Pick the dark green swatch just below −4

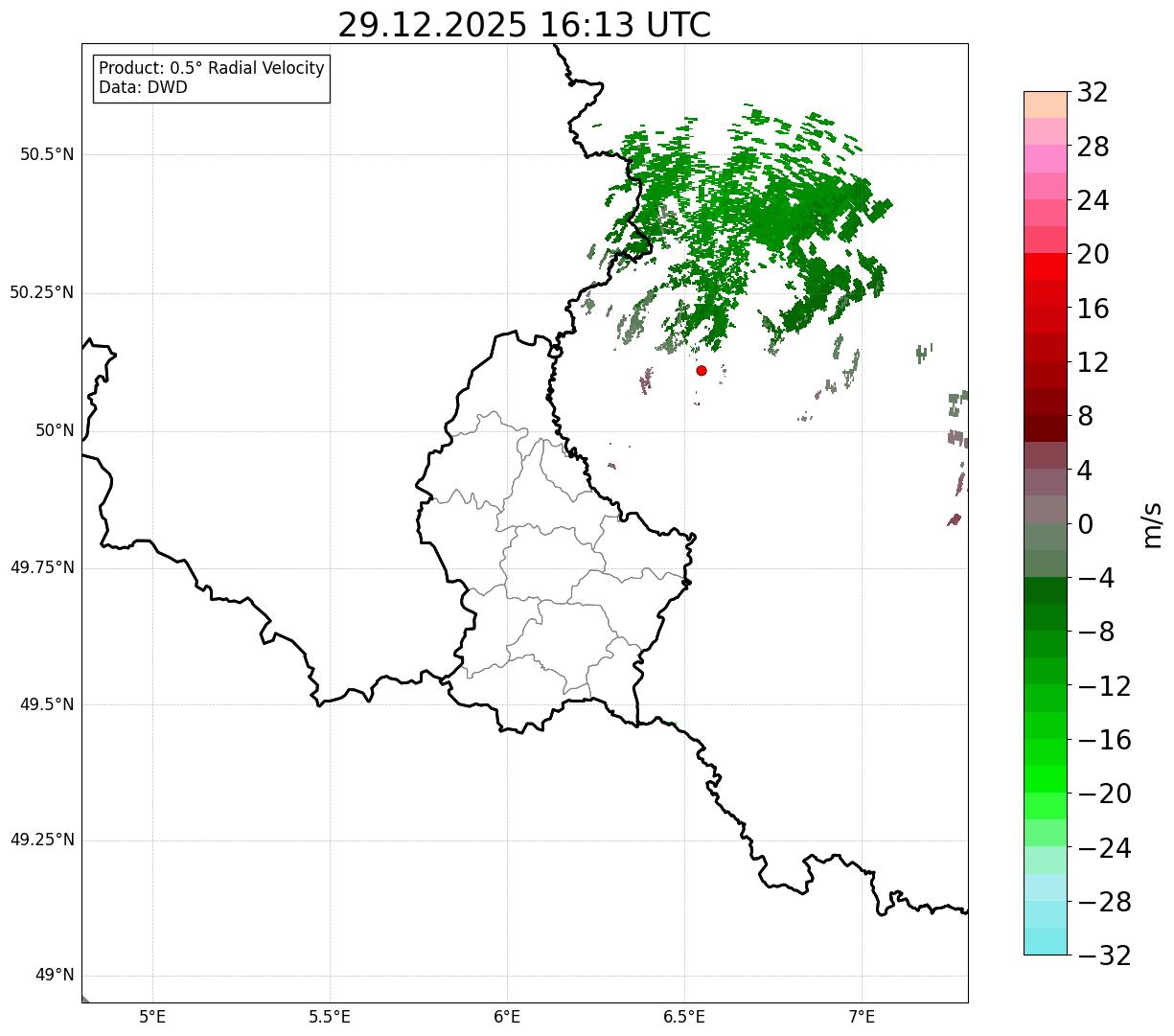[x=1046, y=590]
